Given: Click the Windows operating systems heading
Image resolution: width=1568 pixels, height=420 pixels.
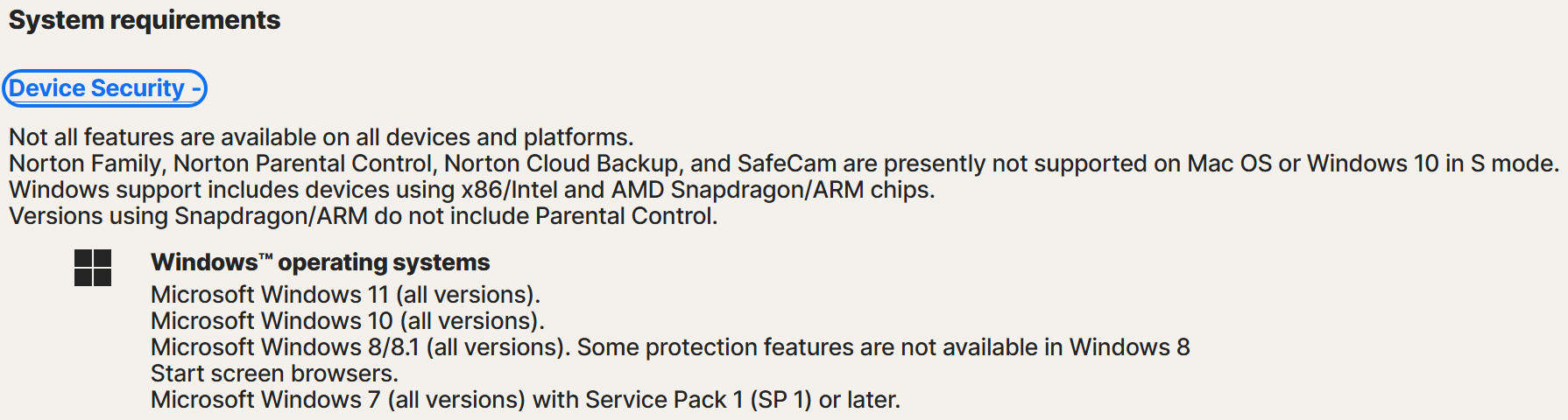Looking at the screenshot, I should pyautogui.click(x=320, y=262).
